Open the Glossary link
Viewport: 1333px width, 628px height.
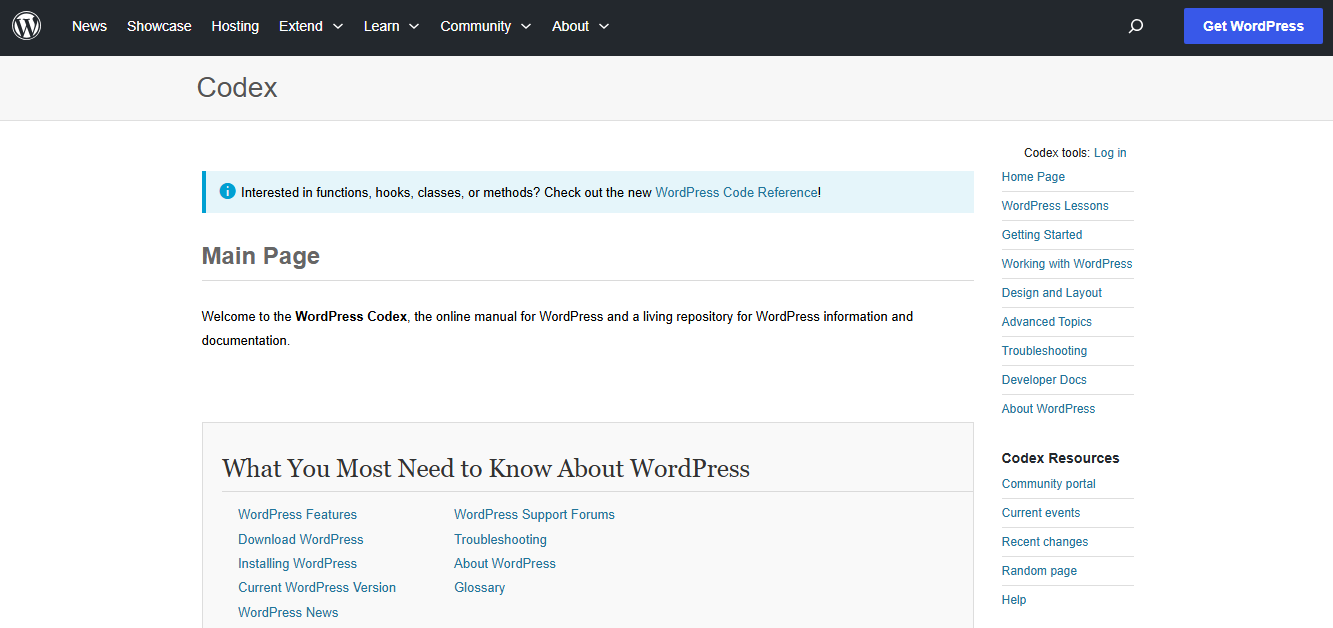[479, 587]
